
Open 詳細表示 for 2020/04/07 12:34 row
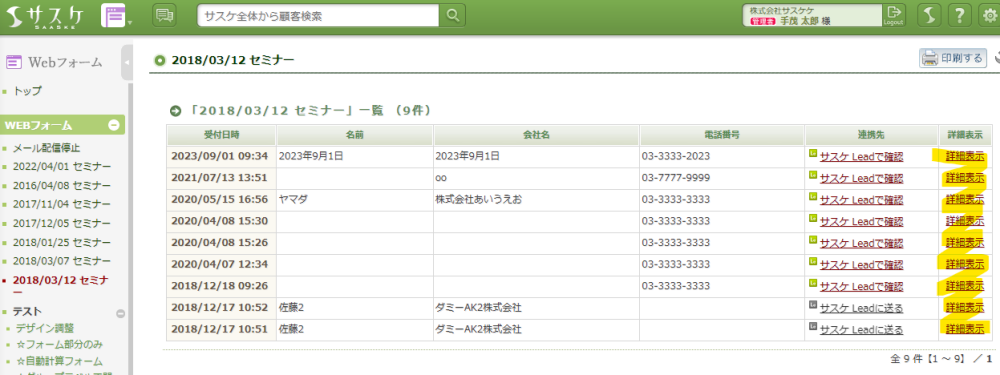click(x=964, y=265)
